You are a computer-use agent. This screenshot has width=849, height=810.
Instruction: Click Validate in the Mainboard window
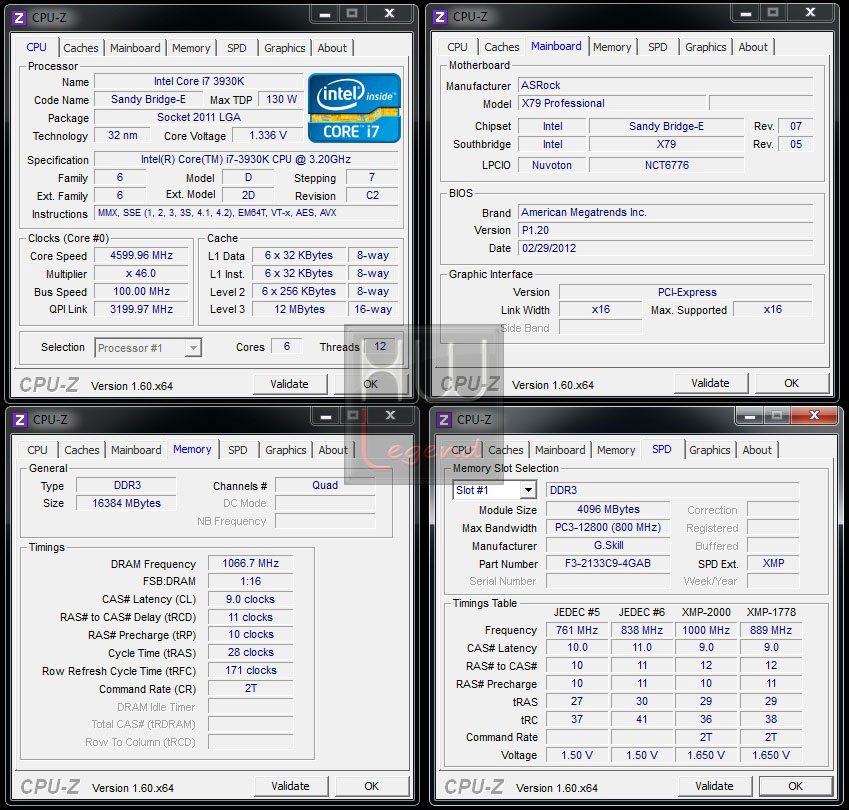[x=710, y=383]
